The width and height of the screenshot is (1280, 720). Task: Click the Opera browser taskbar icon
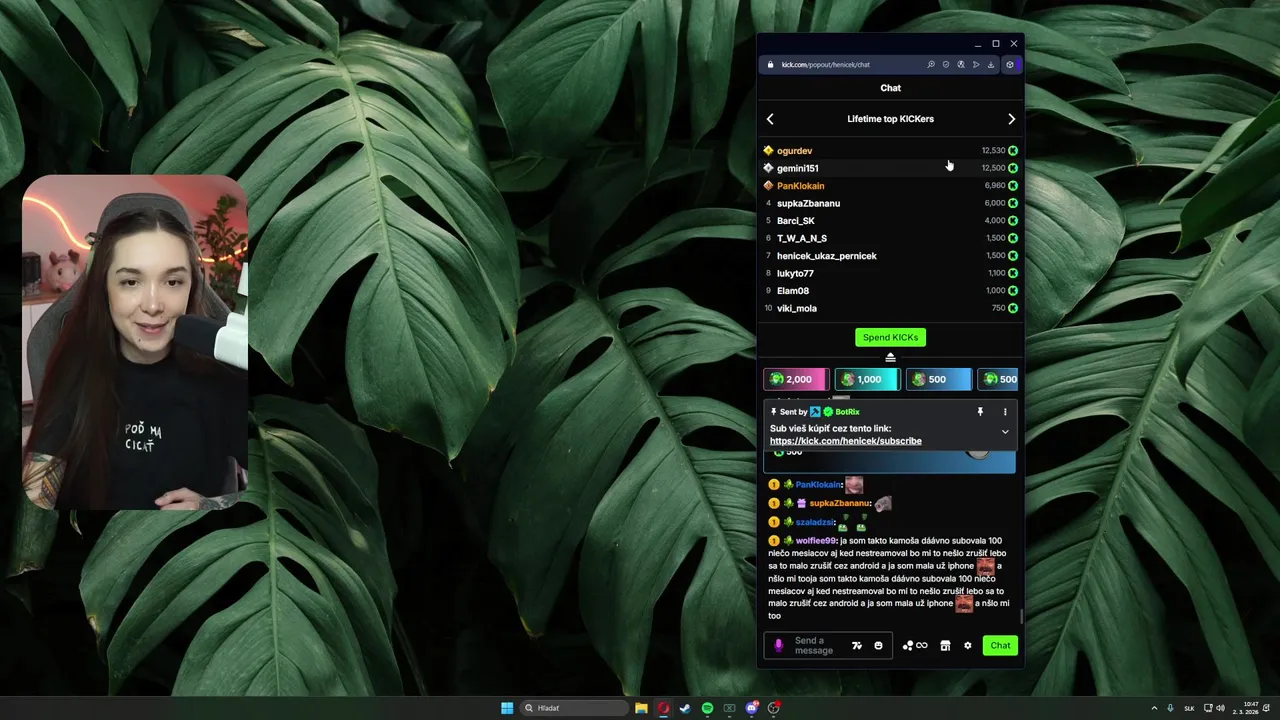coord(663,708)
